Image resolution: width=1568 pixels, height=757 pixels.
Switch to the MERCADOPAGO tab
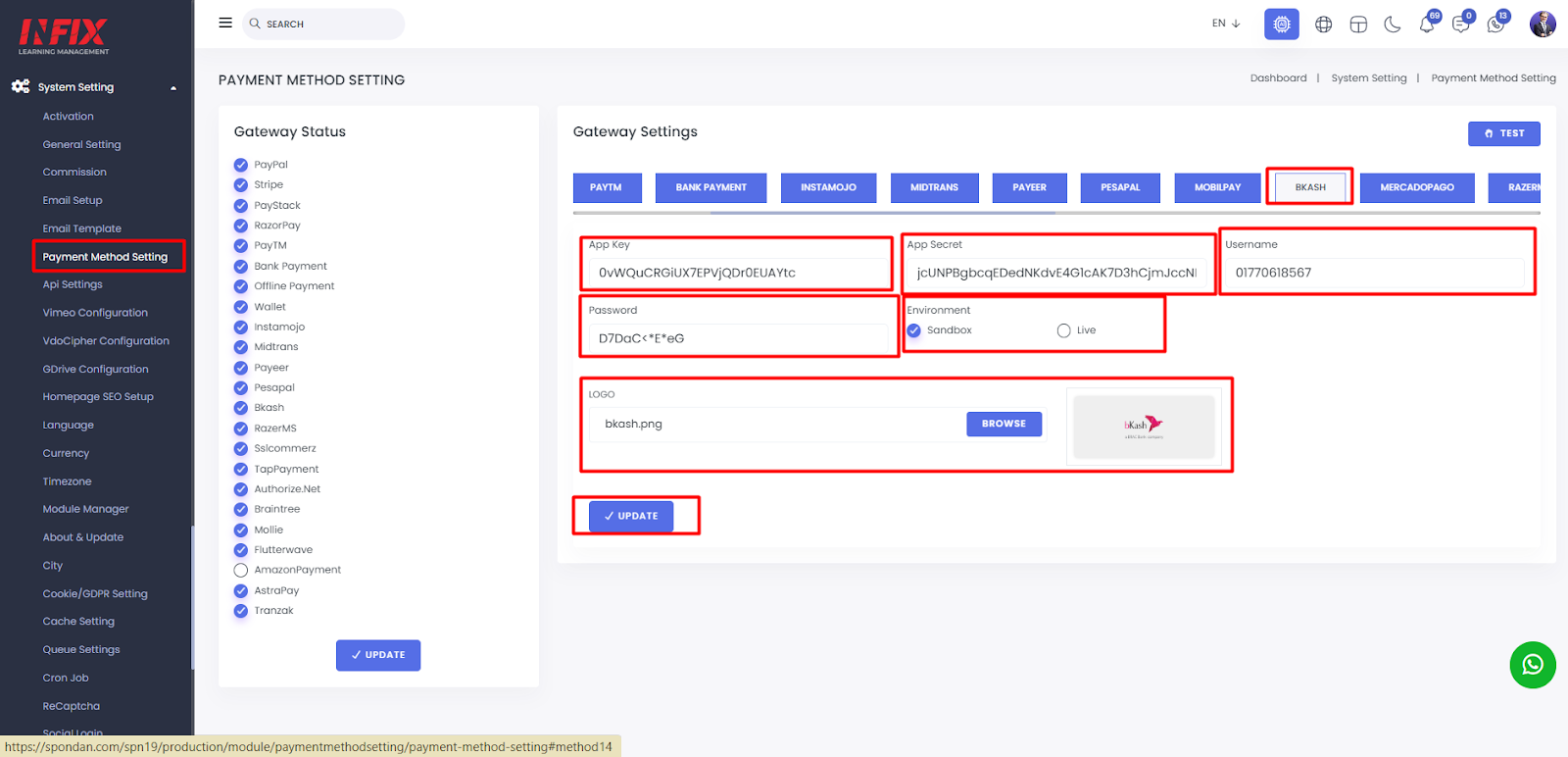pyautogui.click(x=1417, y=187)
